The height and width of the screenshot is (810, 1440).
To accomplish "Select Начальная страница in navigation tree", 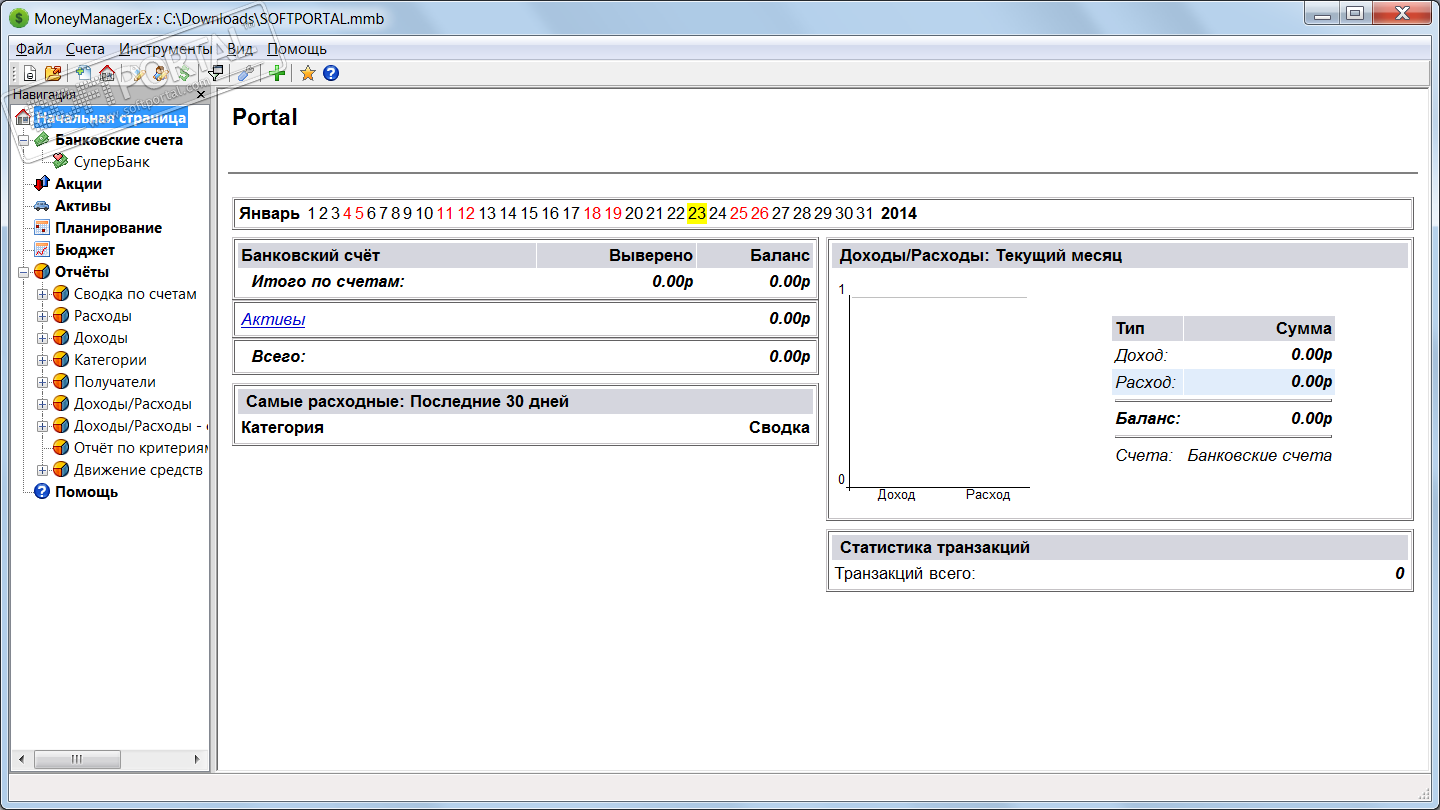I will [x=111, y=118].
